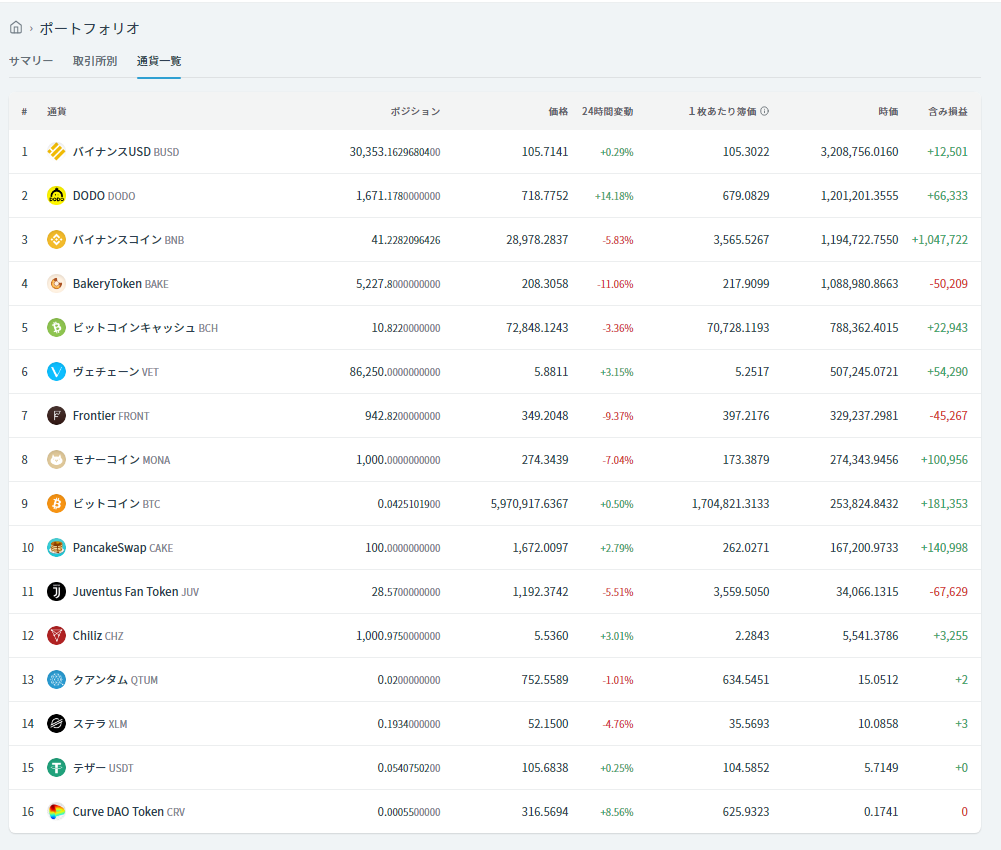Image resolution: width=1001 pixels, height=850 pixels.
Task: Click VET market value 507,245.0721
Action: pyautogui.click(x=864, y=372)
